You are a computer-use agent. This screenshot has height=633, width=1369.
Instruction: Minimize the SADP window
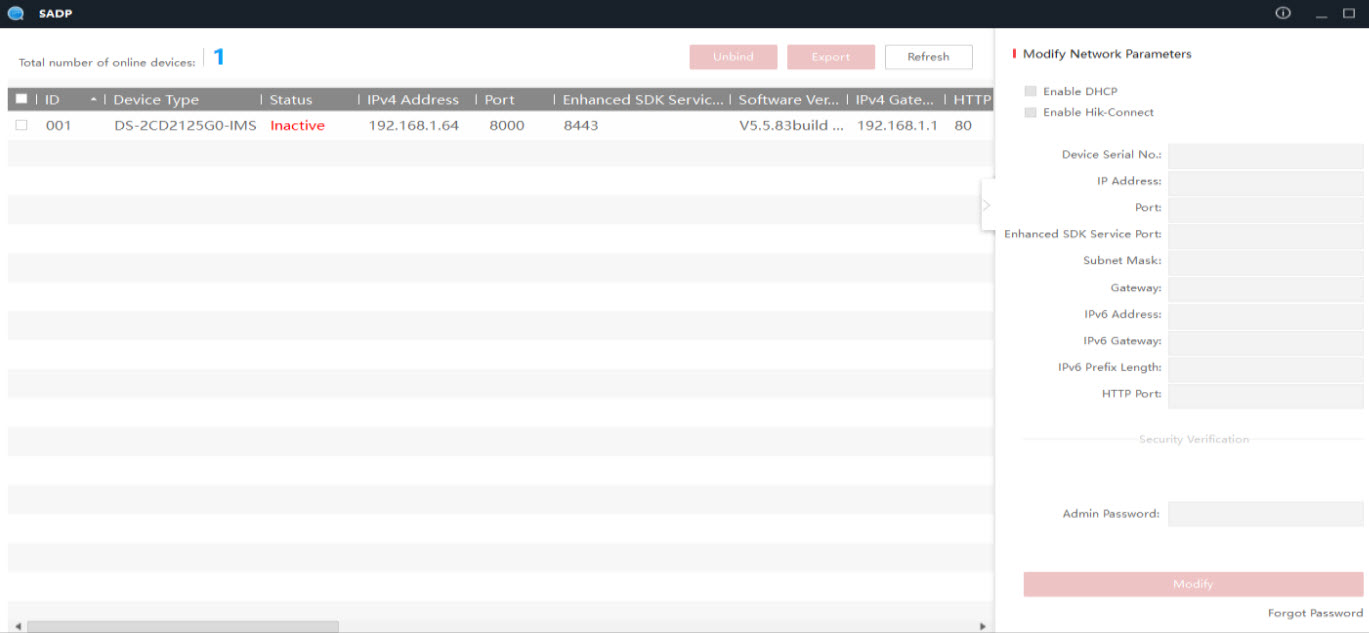pos(1321,14)
